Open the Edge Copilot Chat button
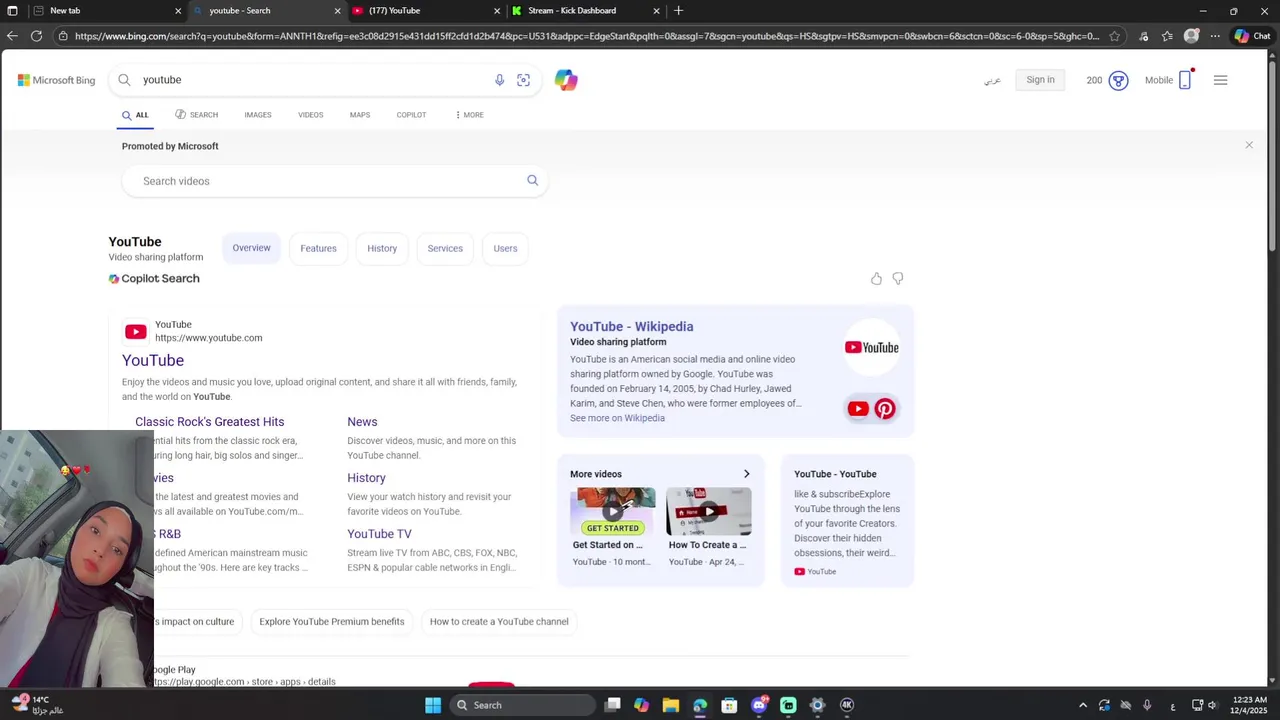Image resolution: width=1280 pixels, height=720 pixels. [x=1252, y=36]
